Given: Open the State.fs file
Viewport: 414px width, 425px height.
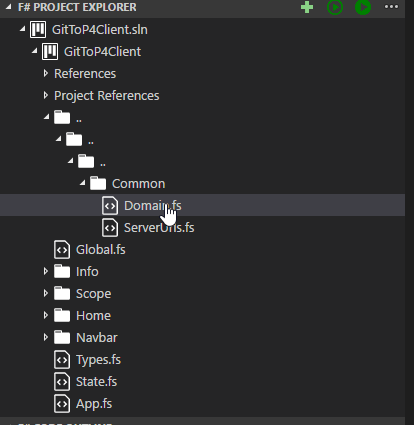Looking at the screenshot, I should point(96,382).
